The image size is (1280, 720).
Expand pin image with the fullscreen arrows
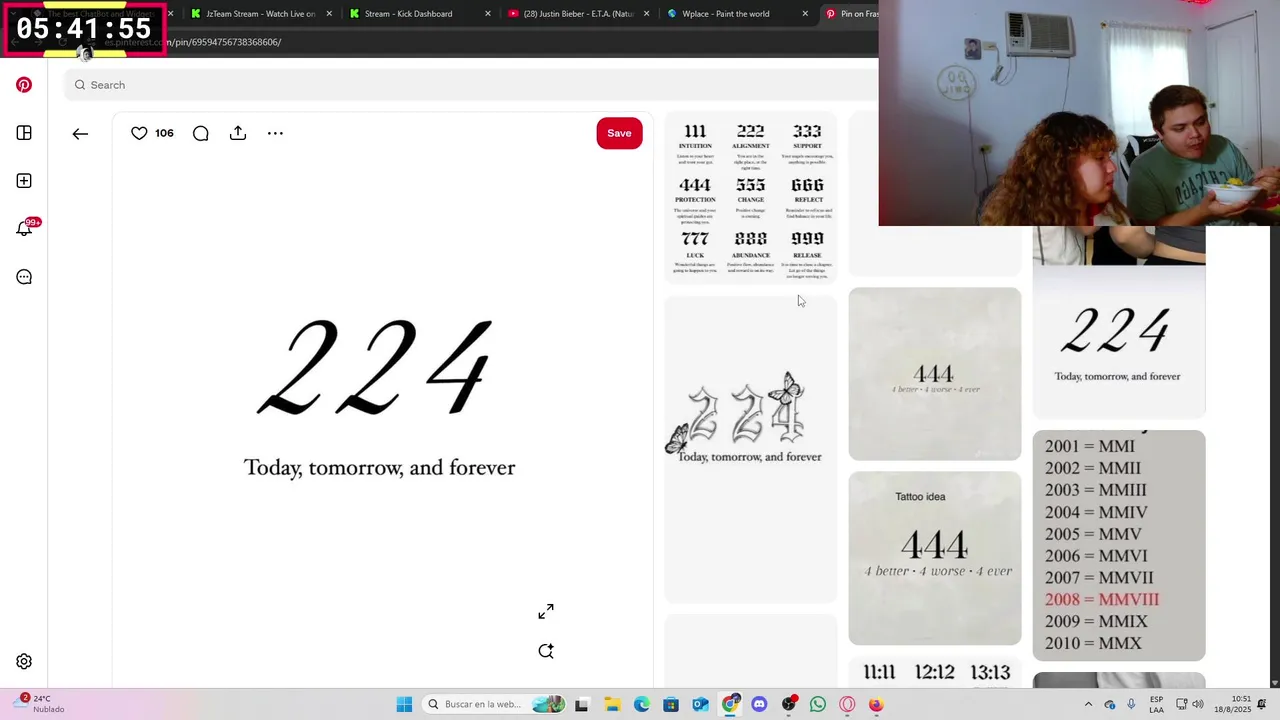(x=546, y=611)
